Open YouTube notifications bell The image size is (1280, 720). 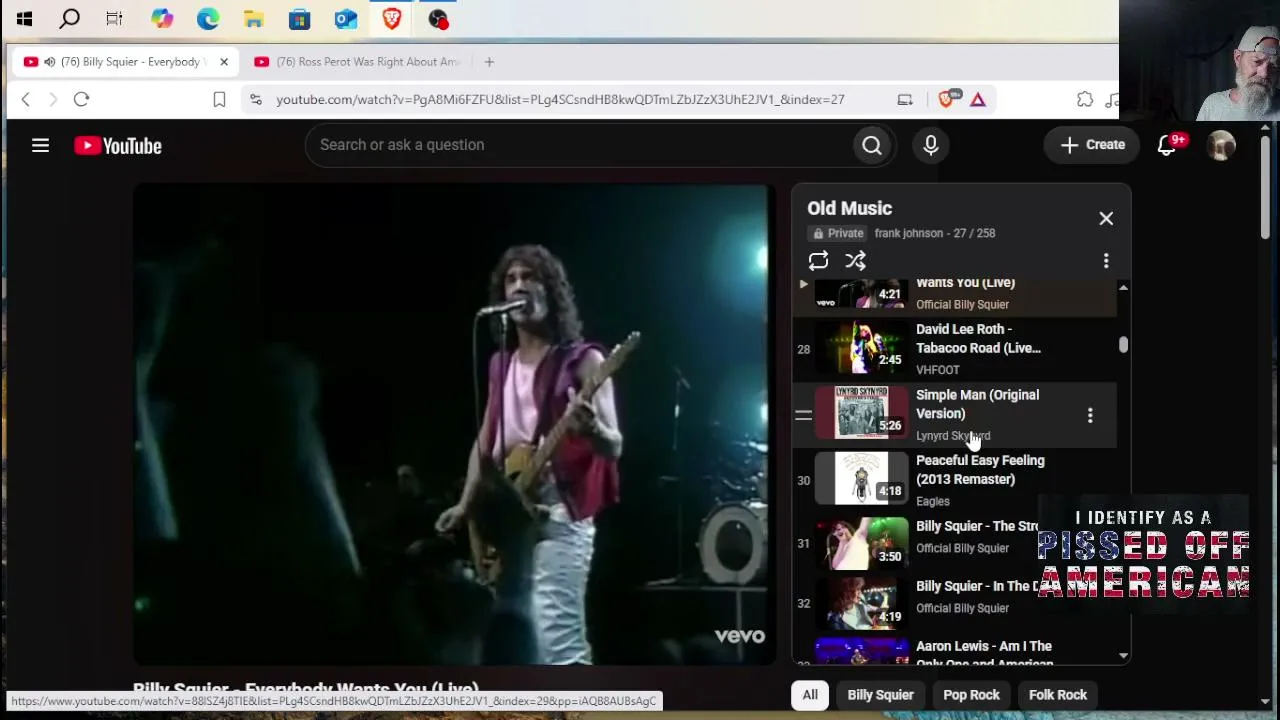coord(1167,145)
